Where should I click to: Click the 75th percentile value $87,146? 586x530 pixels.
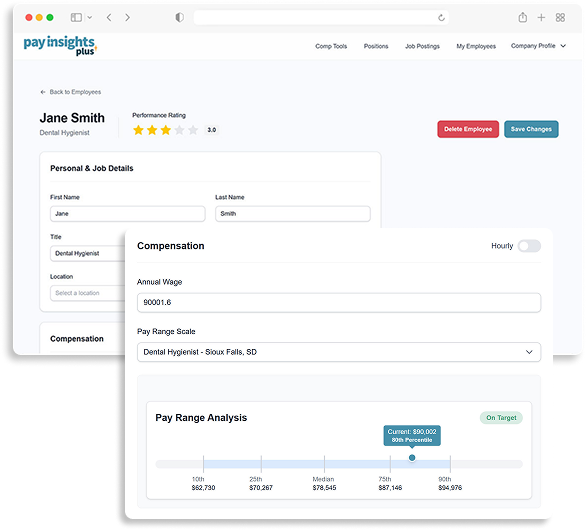(x=390, y=488)
